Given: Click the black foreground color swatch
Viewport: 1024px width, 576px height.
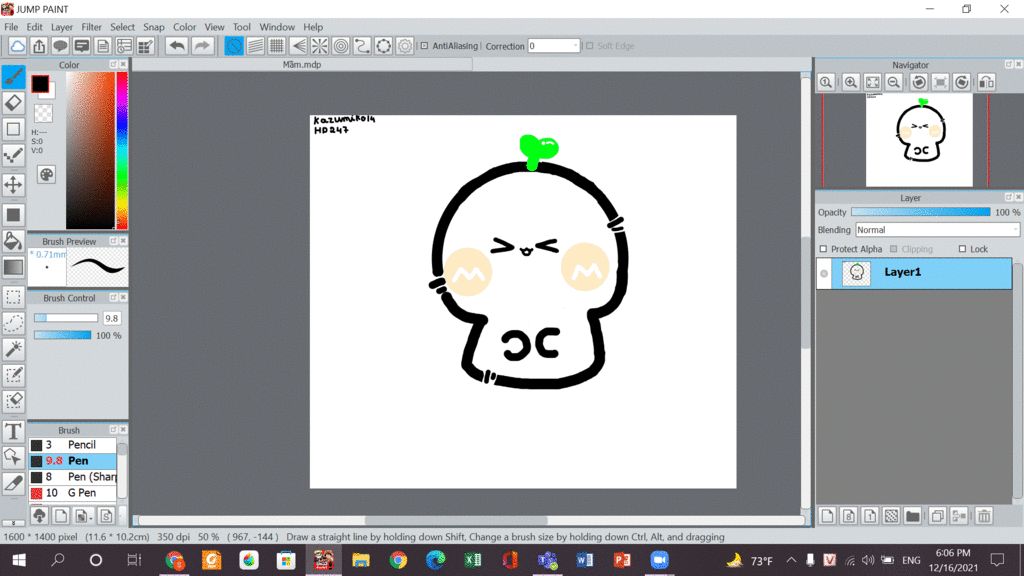Looking at the screenshot, I should pos(40,84).
